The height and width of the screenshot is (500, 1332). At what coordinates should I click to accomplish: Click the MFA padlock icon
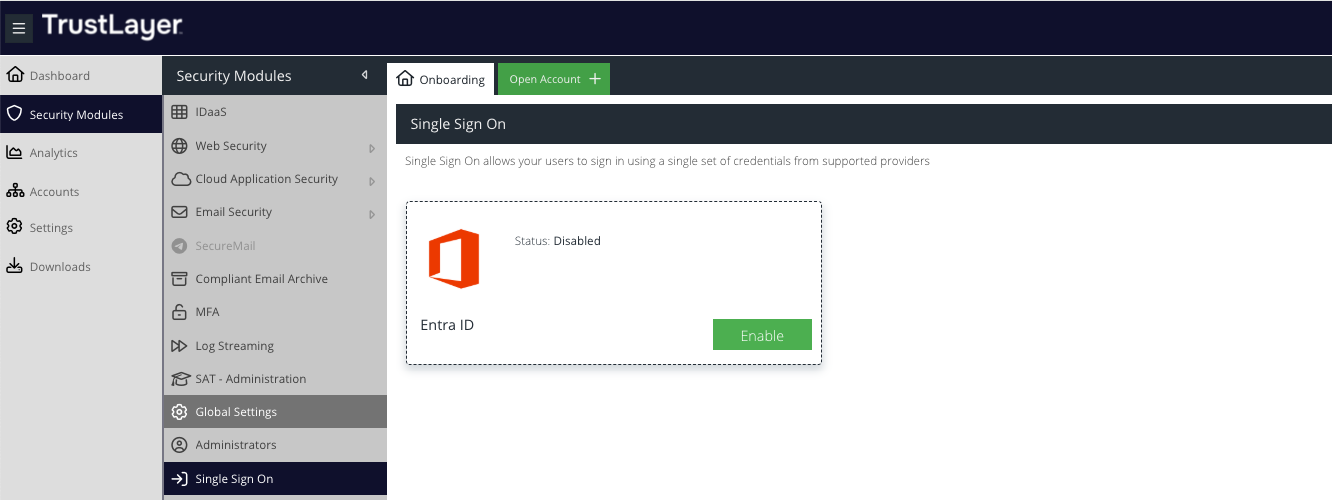(x=180, y=312)
